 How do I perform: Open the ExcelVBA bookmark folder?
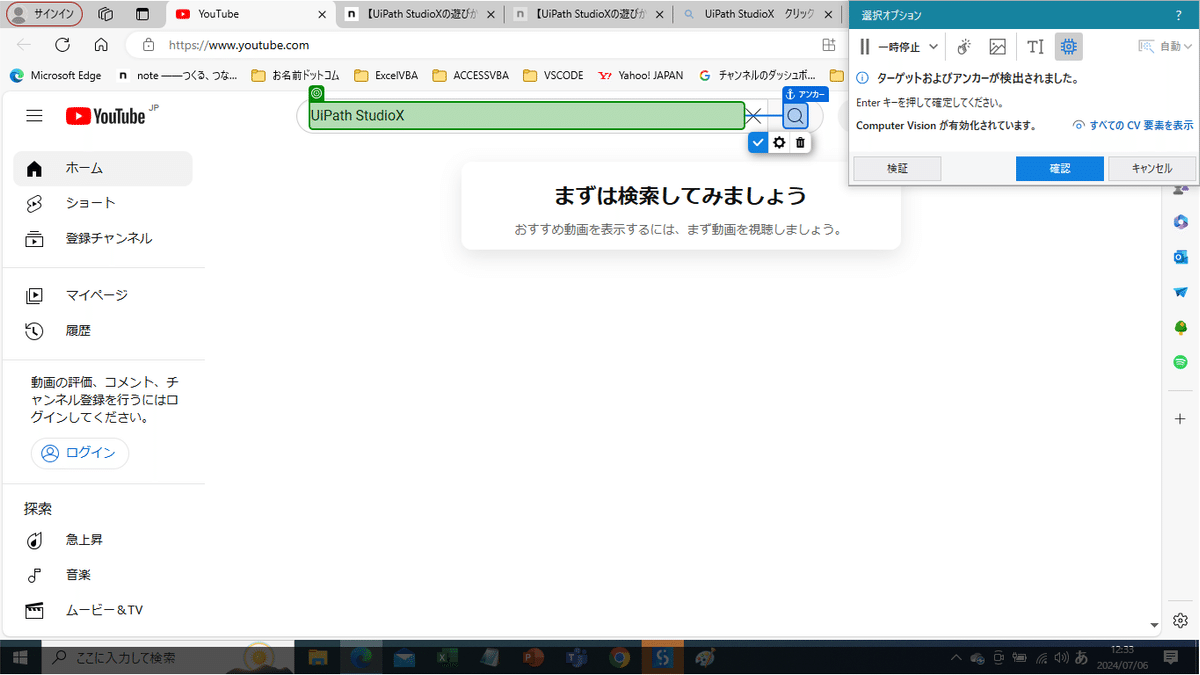387,75
